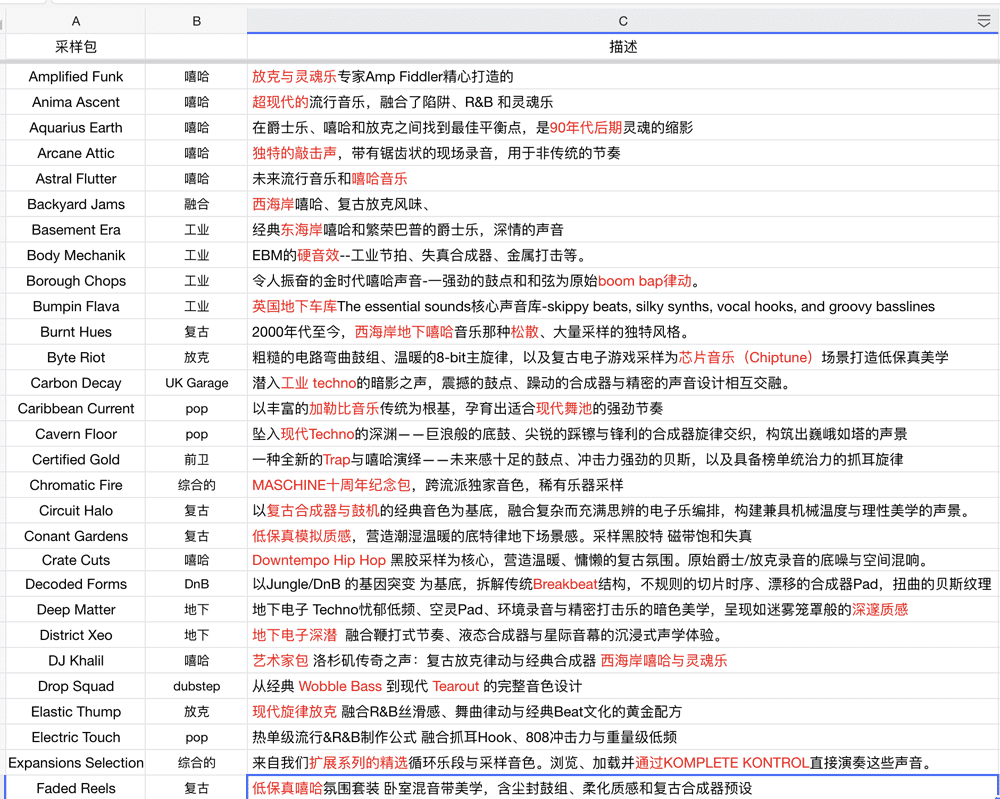Click description mentioning 超现代的流行音乐
The width and height of the screenshot is (1000, 799).
(x=623, y=102)
